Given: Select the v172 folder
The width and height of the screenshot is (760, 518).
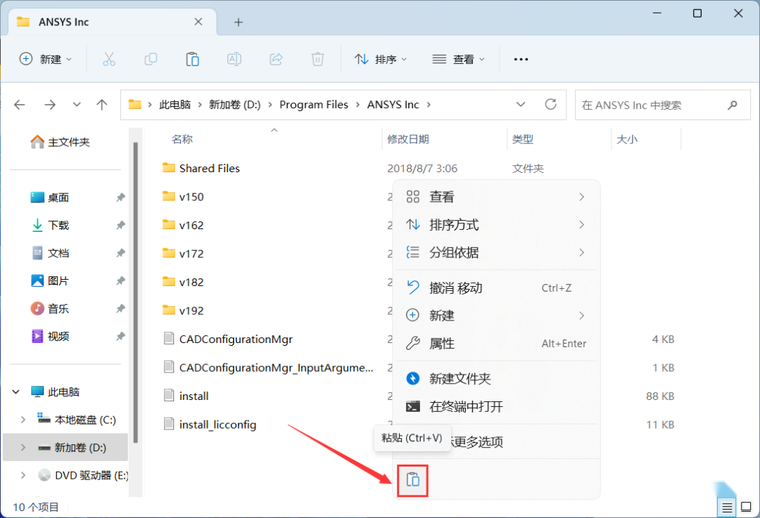Looking at the screenshot, I should click(183, 253).
